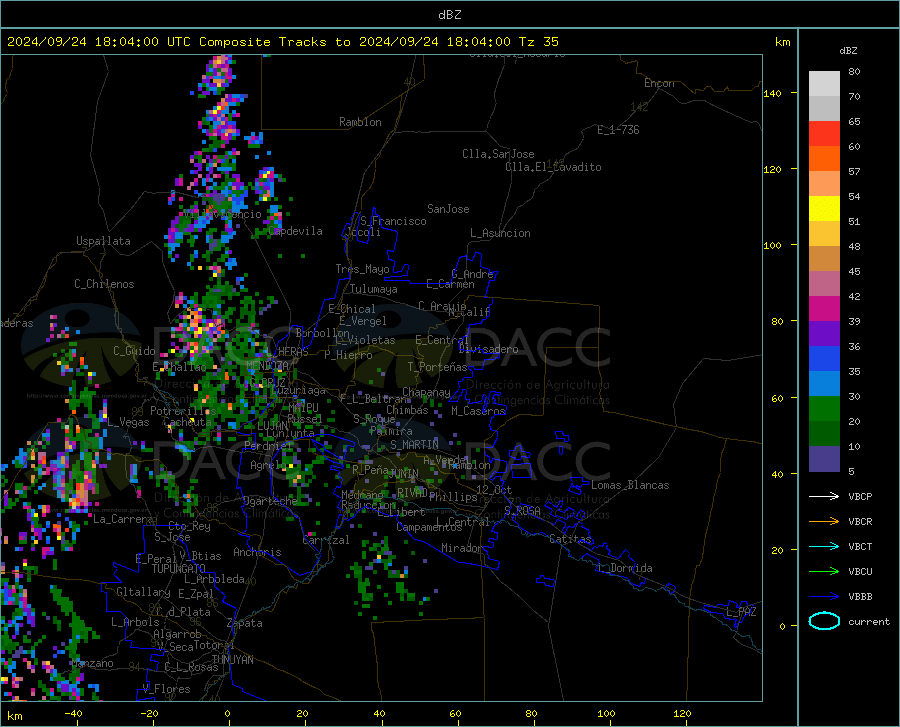Viewport: 900px width, 727px height.
Task: Click the Catitas label
Action: pyautogui.click(x=570, y=539)
